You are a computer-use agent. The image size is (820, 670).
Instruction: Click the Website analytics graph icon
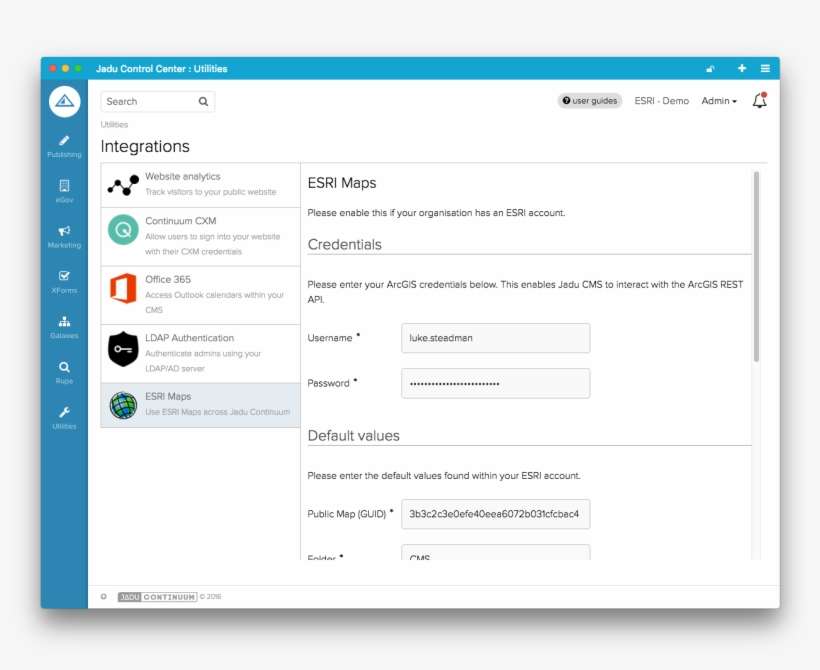(123, 185)
